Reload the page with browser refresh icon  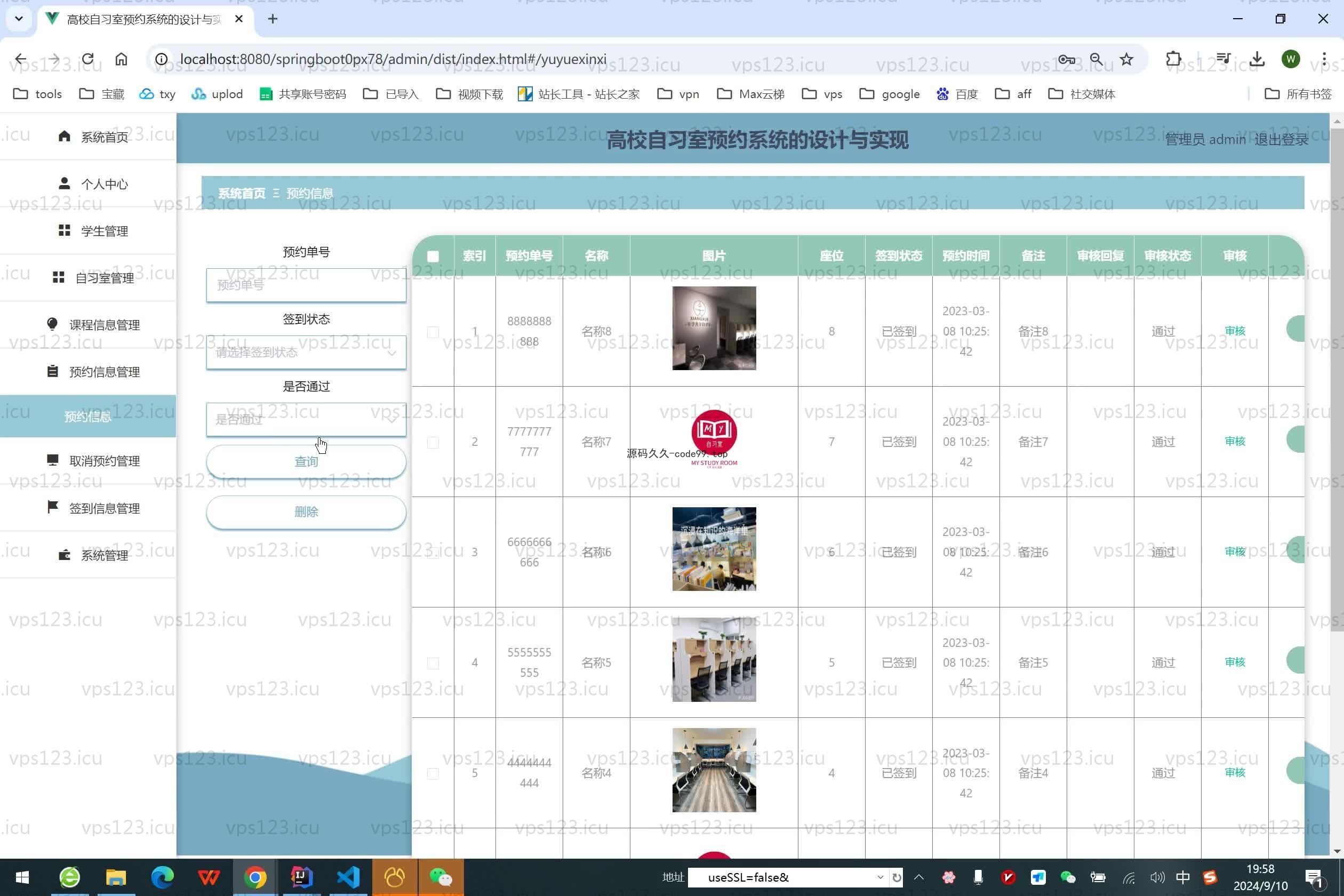[x=87, y=59]
